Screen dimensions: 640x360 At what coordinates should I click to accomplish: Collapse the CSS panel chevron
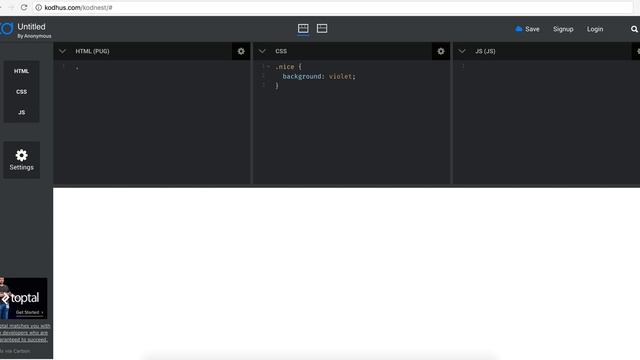262,51
